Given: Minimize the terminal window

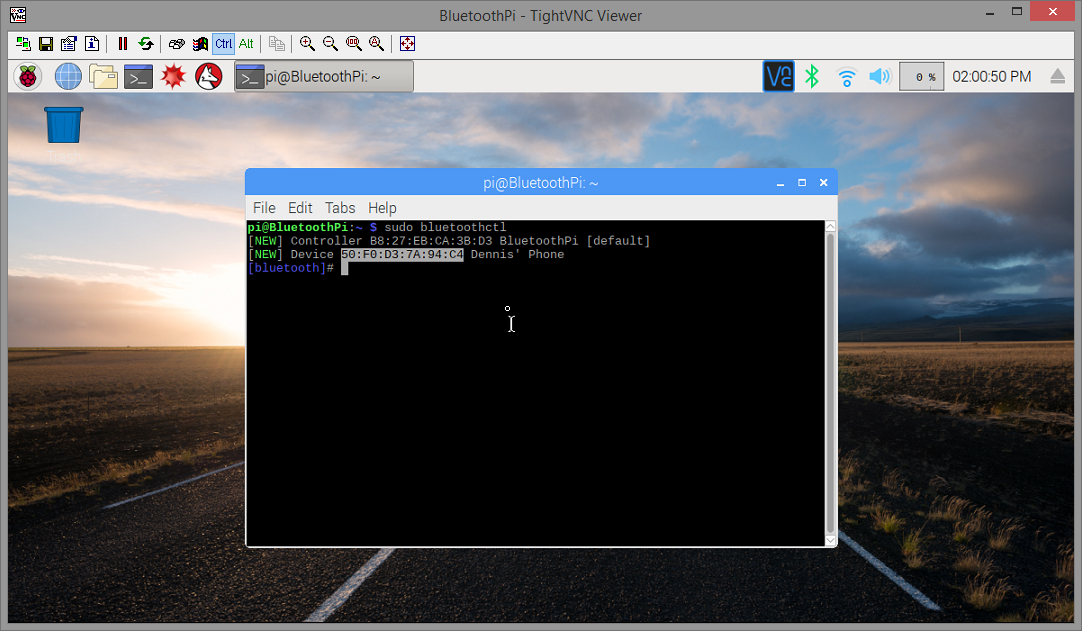Looking at the screenshot, I should (780, 183).
